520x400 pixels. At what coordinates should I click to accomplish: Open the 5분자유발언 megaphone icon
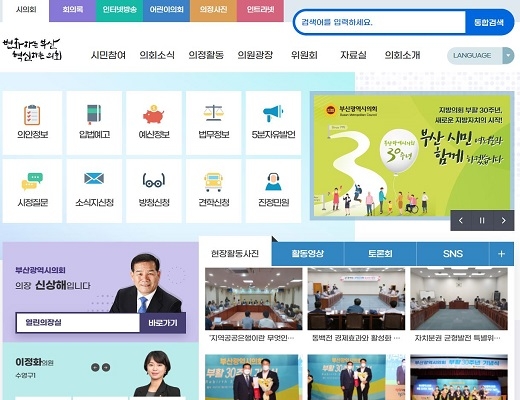point(273,114)
